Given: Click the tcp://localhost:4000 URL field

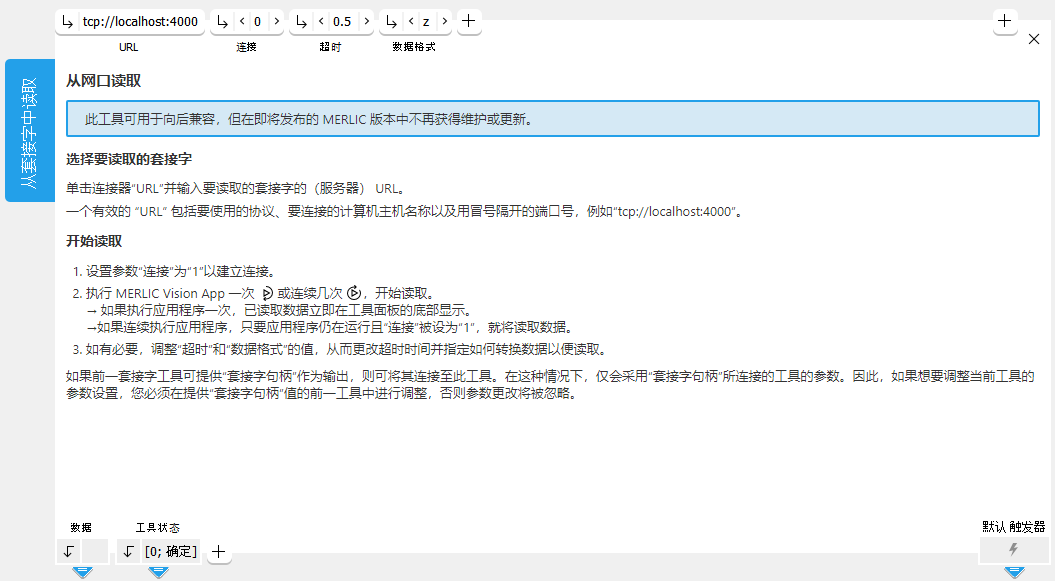Looking at the screenshot, I should pos(140,21).
